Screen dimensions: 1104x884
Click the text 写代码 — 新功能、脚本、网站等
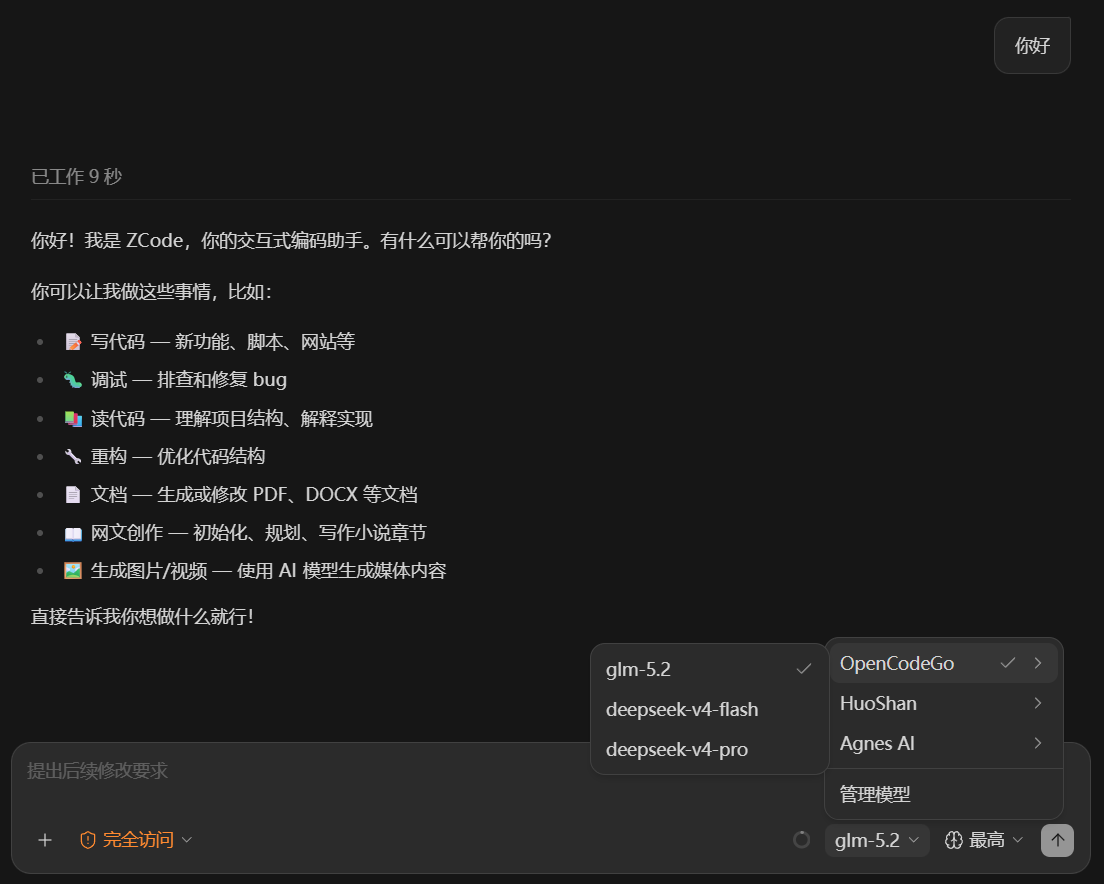coord(222,342)
